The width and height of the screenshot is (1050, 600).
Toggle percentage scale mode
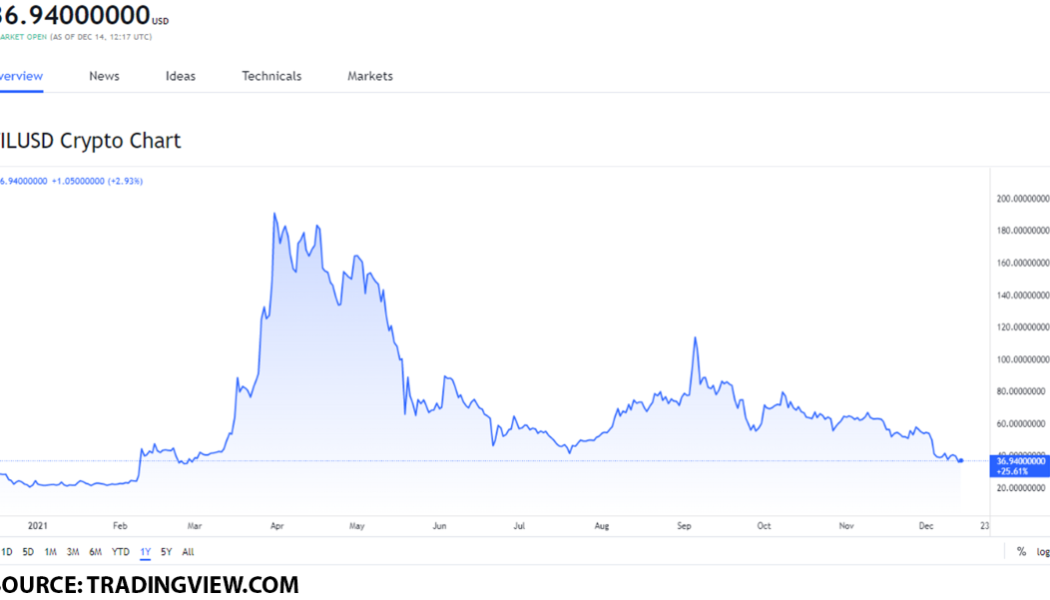1020,551
